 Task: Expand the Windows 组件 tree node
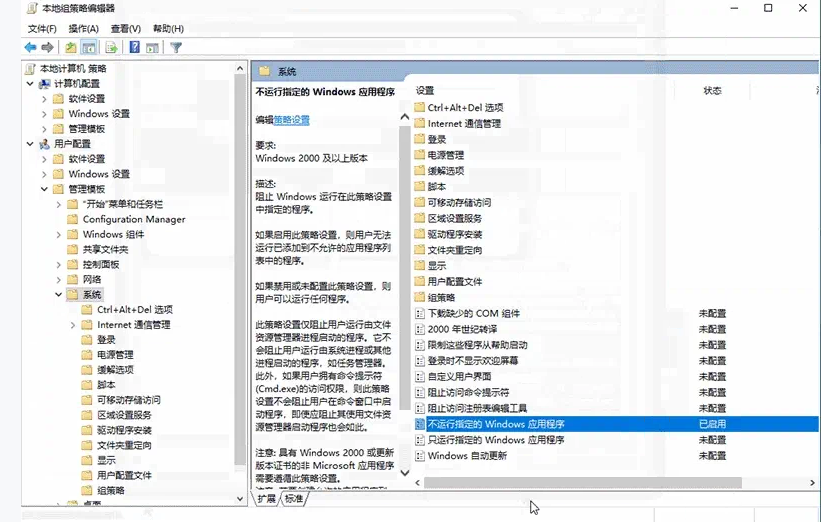click(x=58, y=234)
